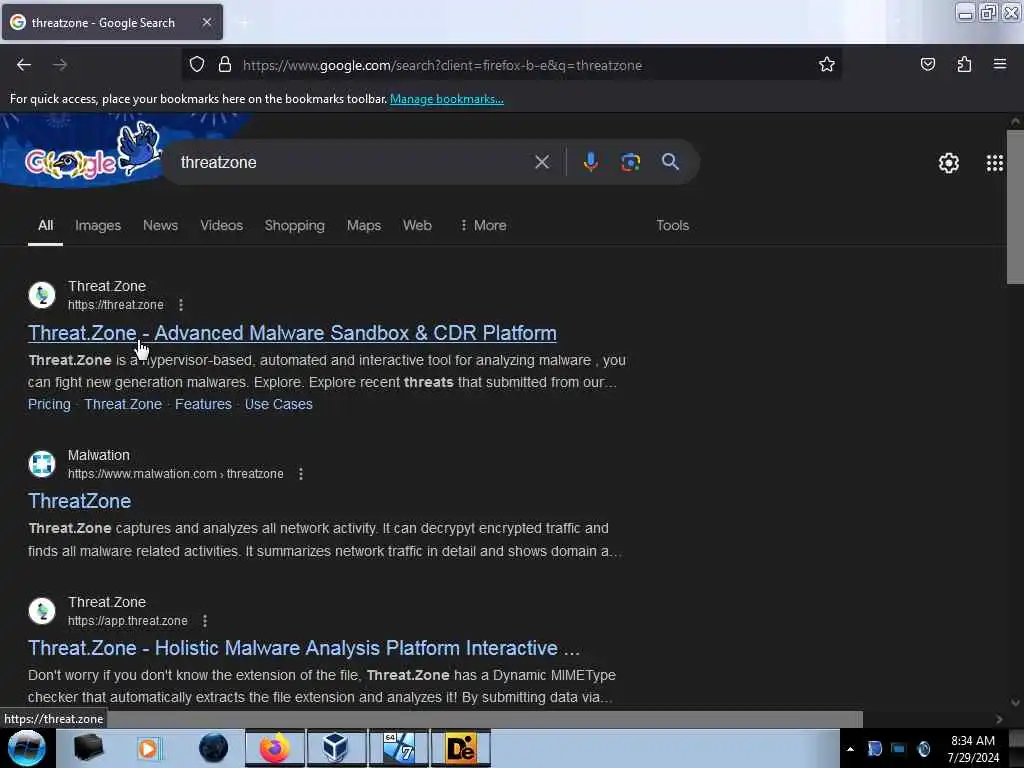Switch to the Videos tab

(221, 225)
